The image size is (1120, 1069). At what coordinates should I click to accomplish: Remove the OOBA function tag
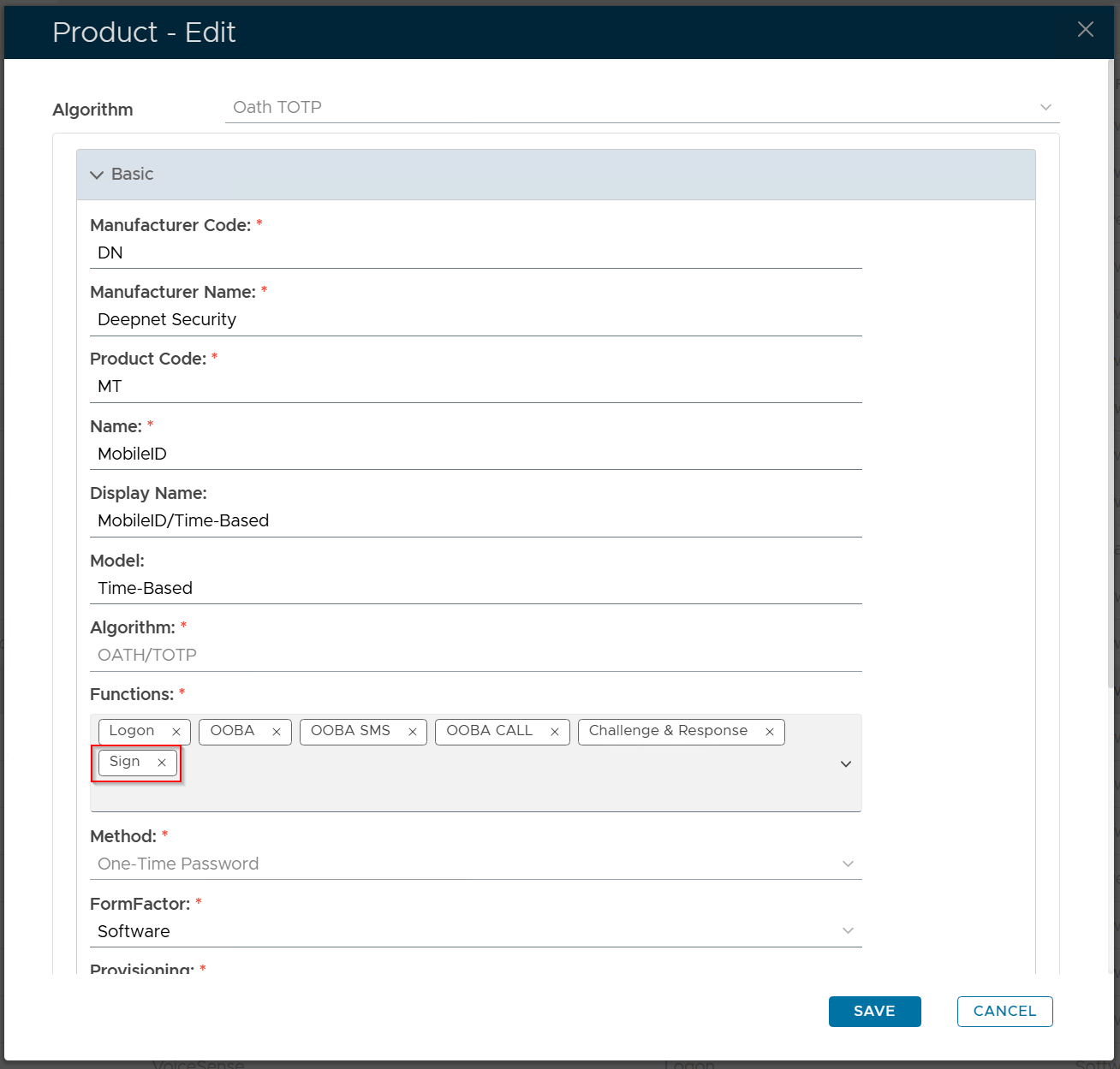pyautogui.click(x=277, y=732)
